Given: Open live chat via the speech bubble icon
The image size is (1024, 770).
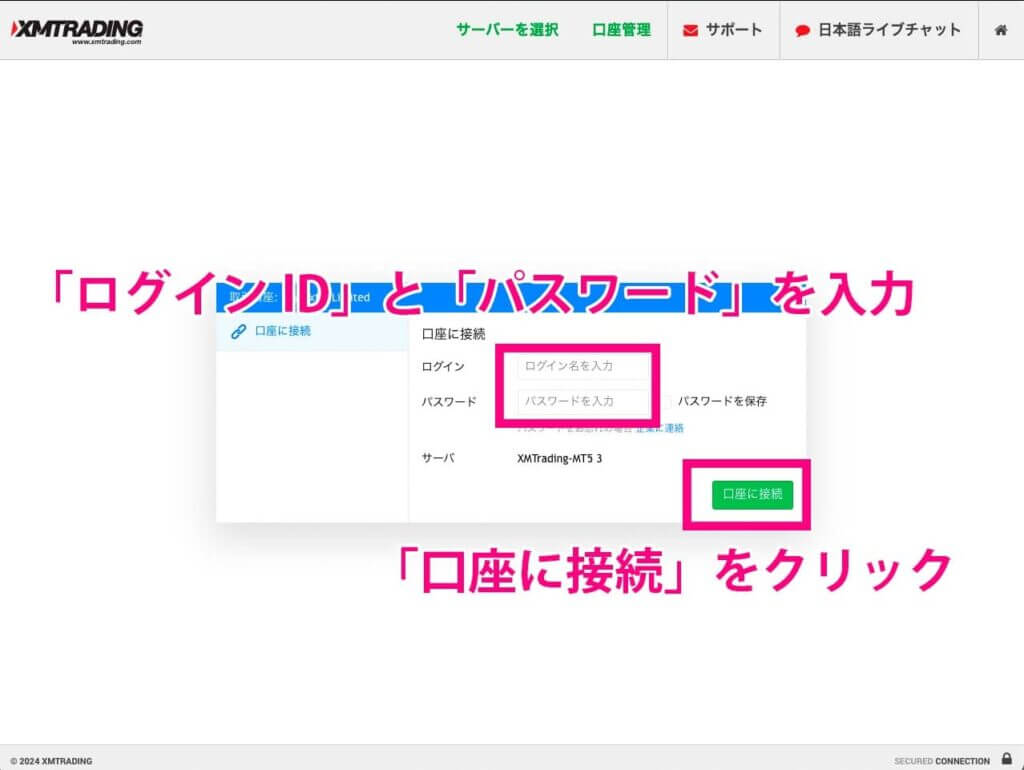Looking at the screenshot, I should click(x=801, y=30).
